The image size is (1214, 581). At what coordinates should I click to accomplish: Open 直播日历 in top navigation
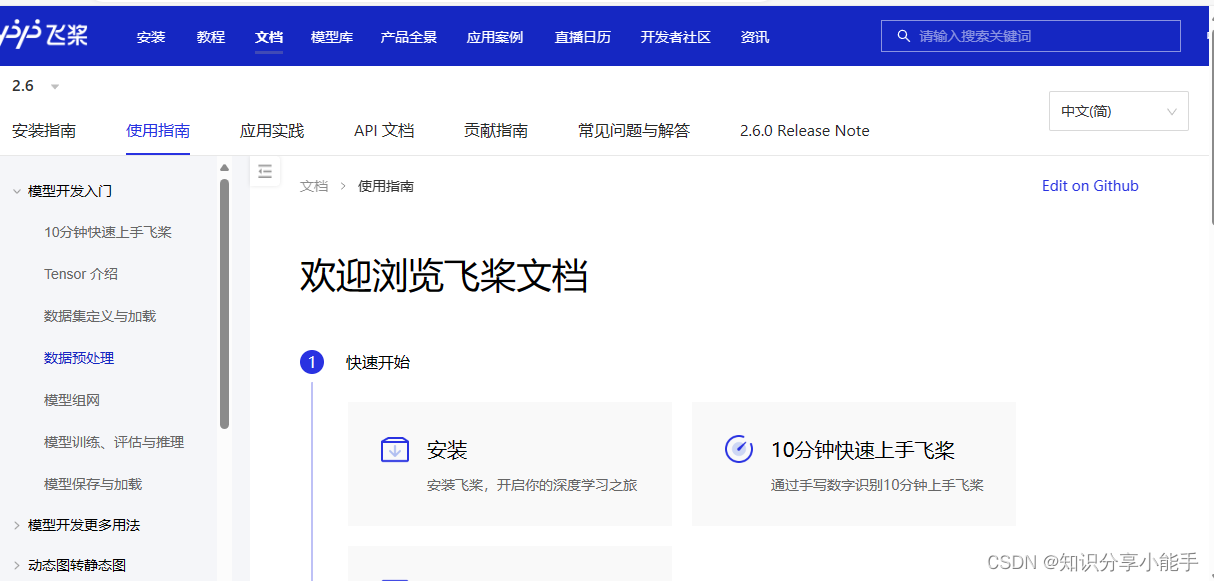583,37
